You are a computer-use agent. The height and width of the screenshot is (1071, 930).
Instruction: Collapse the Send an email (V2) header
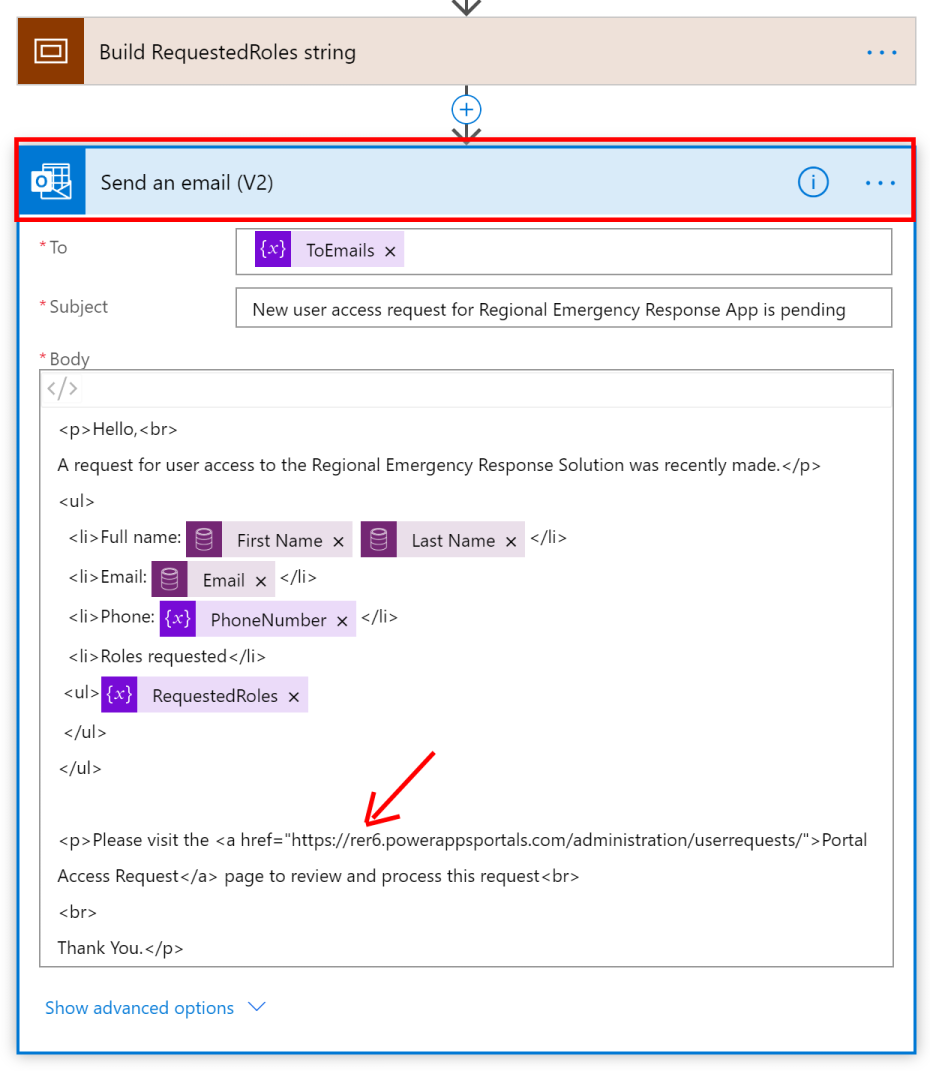[466, 182]
